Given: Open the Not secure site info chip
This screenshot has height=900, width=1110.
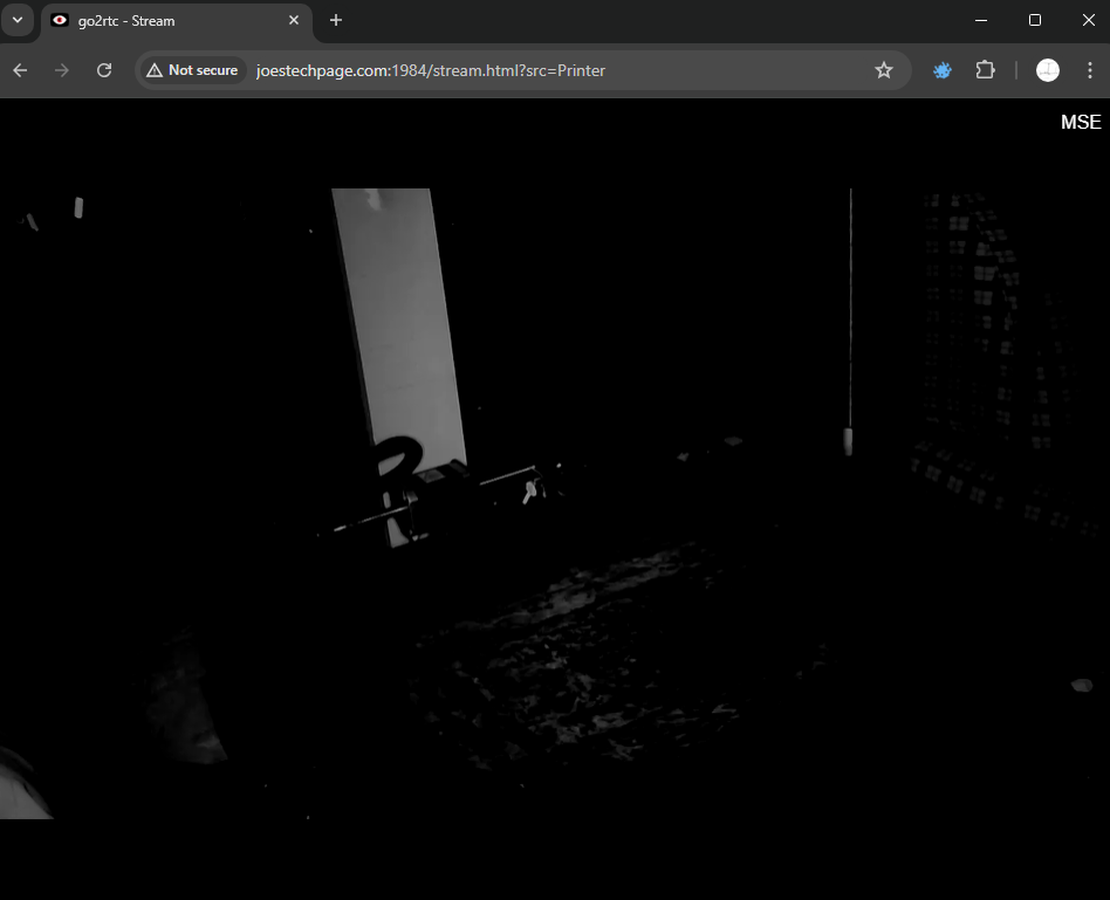Looking at the screenshot, I should 192,70.
